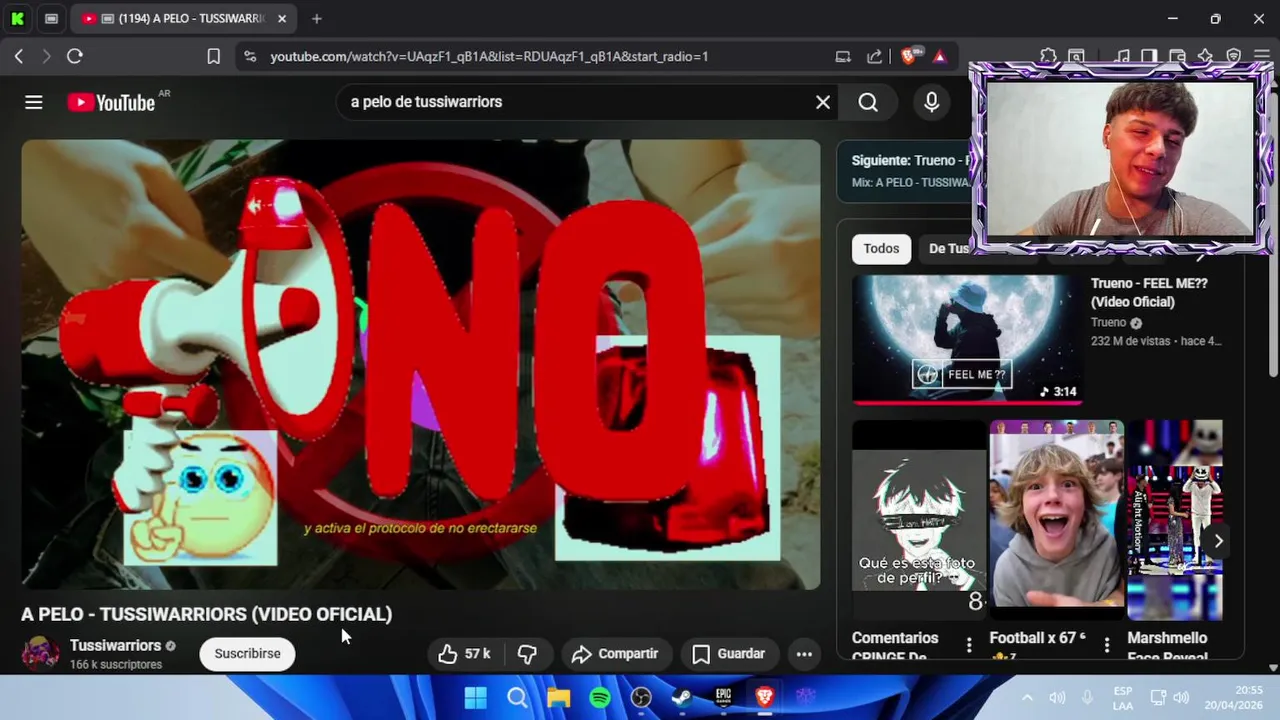1280x720 pixels.
Task: Open the Windows Start menu
Action: [476, 697]
